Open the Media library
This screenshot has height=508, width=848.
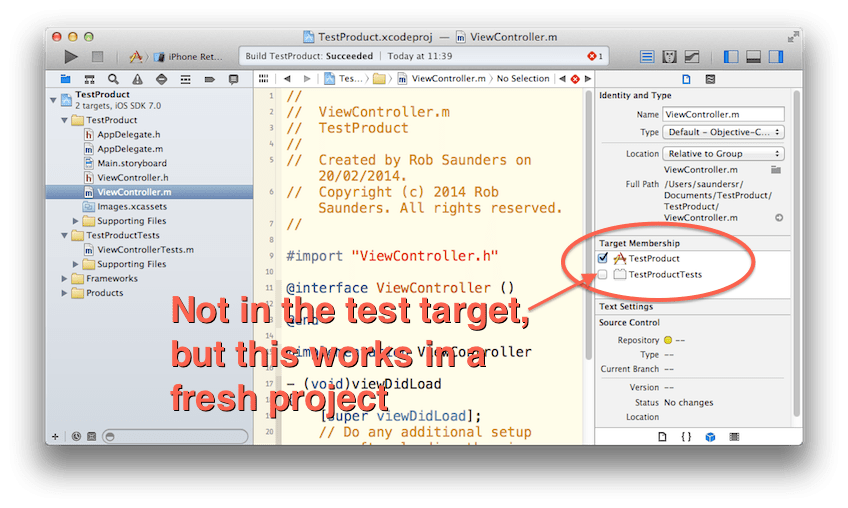(x=734, y=437)
